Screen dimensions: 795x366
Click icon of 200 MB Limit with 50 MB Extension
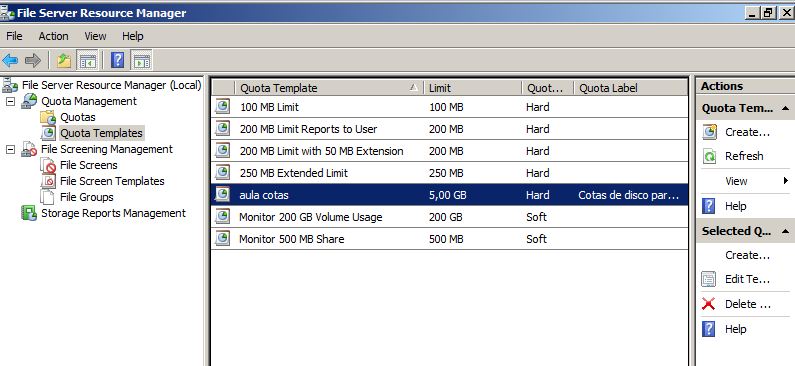[222, 151]
